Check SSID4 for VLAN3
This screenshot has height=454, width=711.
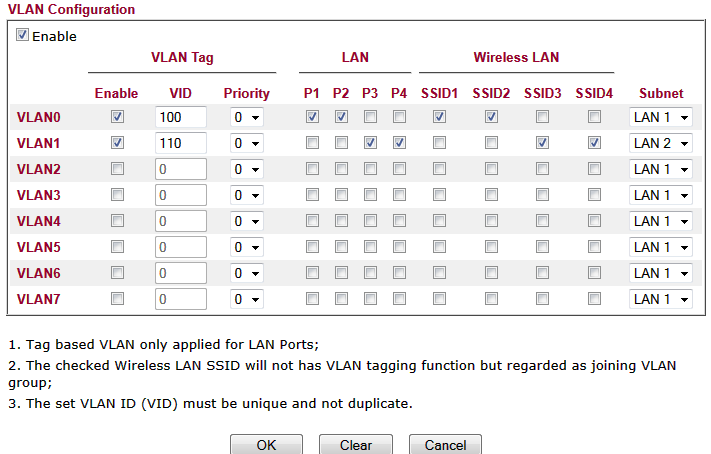coord(594,195)
